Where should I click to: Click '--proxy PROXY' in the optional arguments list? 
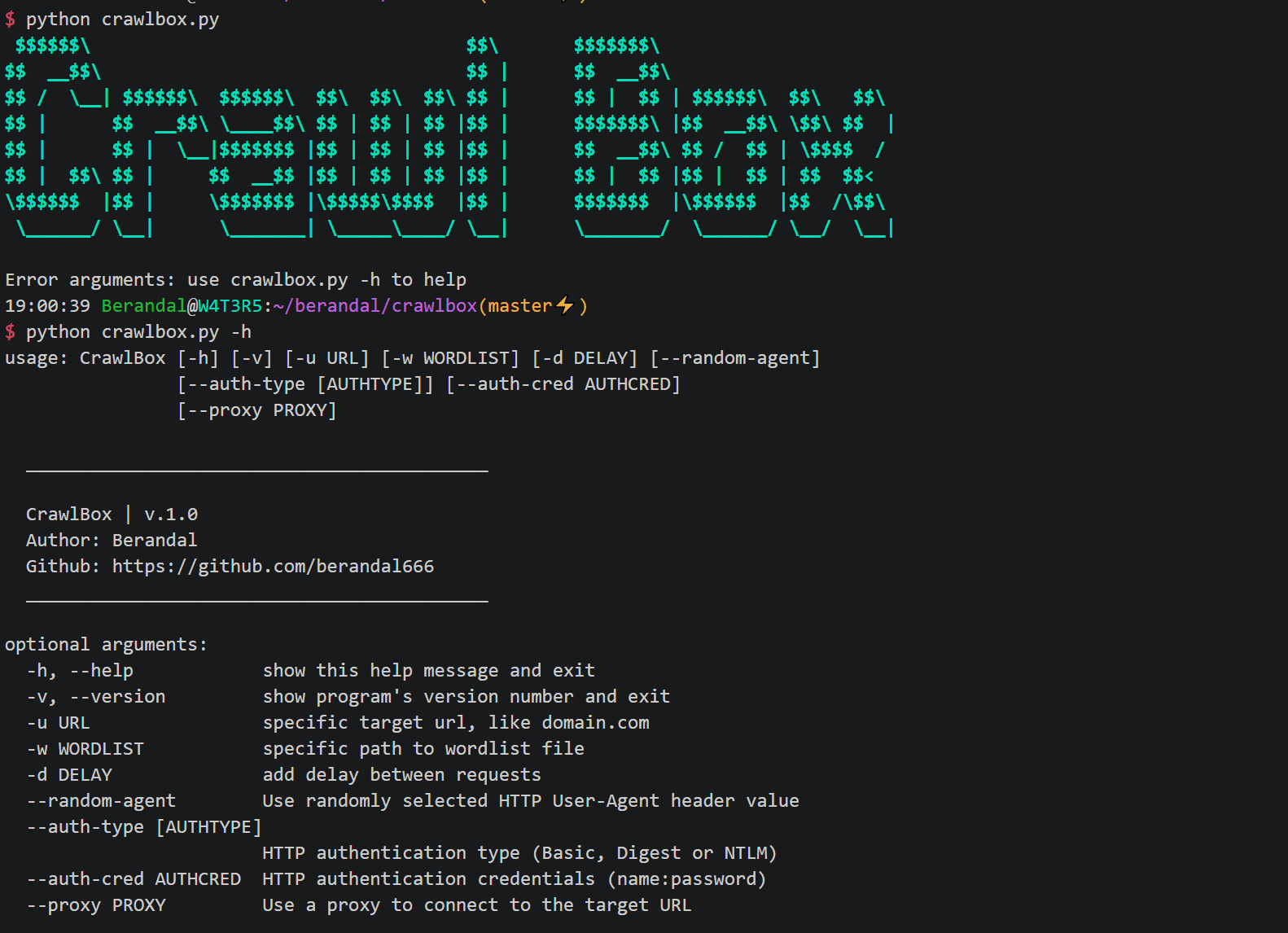pyautogui.click(x=96, y=905)
